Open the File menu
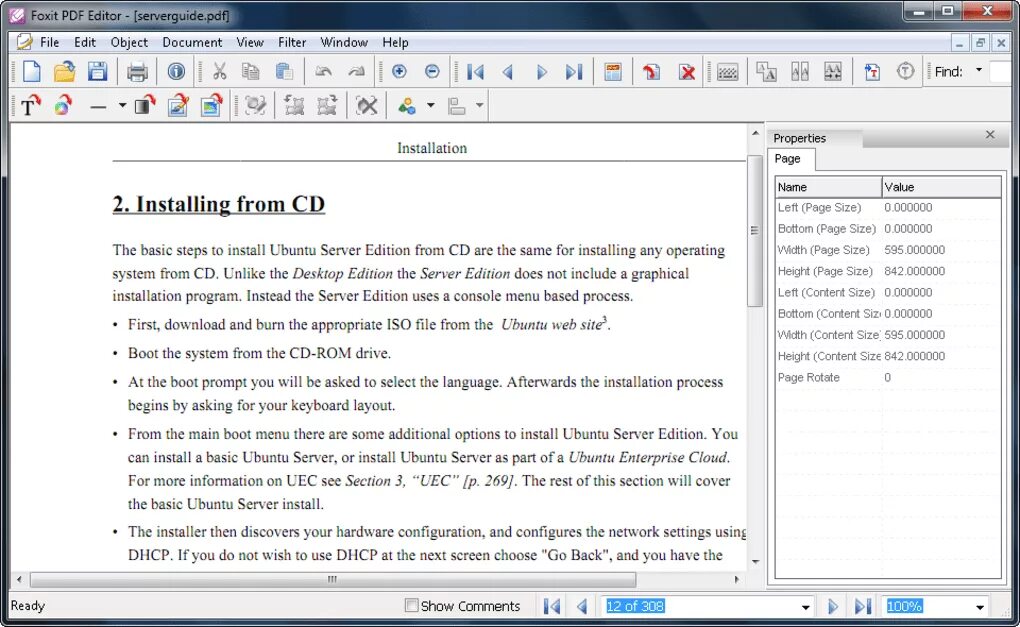The height and width of the screenshot is (627, 1020). (x=49, y=42)
